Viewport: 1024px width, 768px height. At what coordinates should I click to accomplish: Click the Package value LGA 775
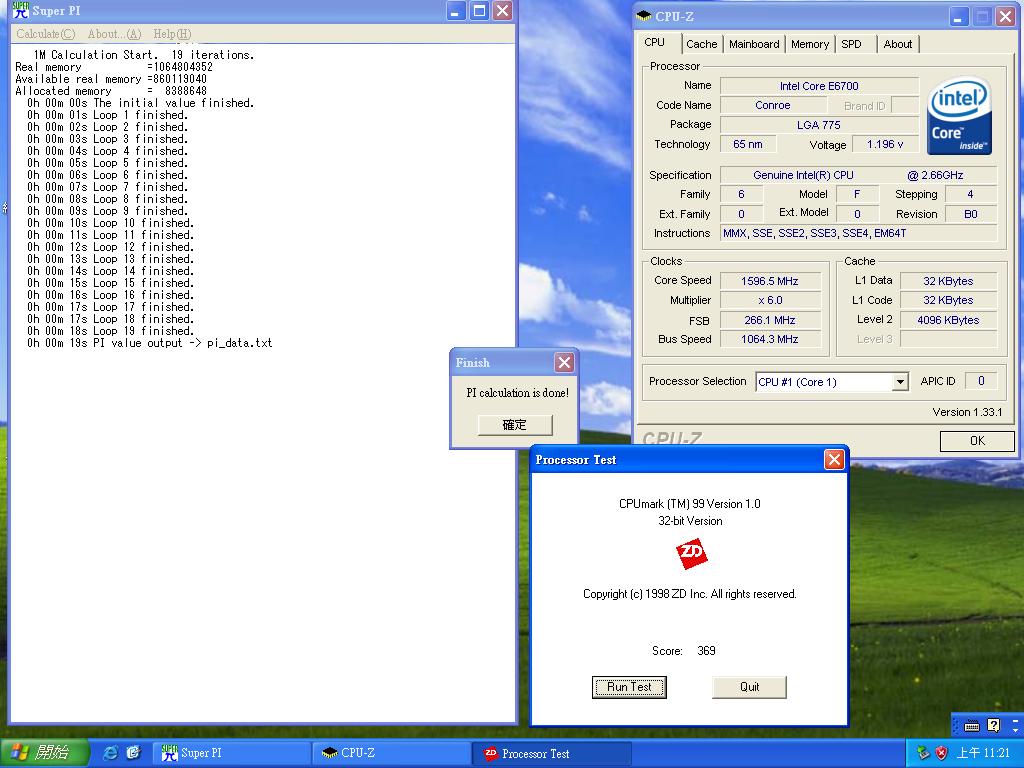(819, 125)
